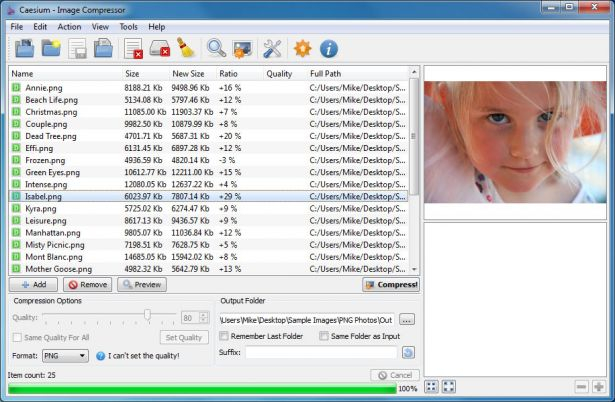The width and height of the screenshot is (615, 402).
Task: Click the fit to window preview icon
Action: pos(431,386)
